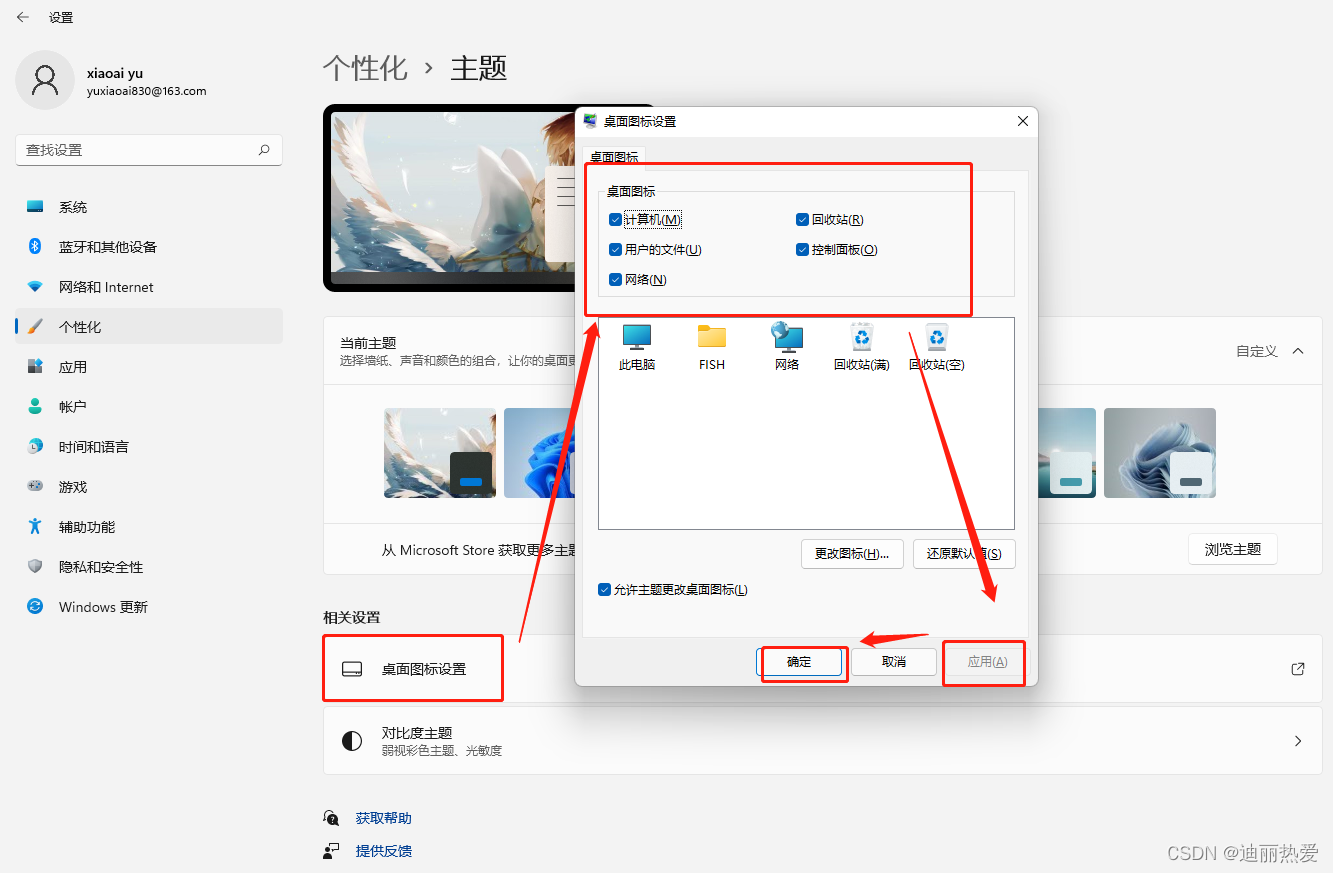This screenshot has height=873, width=1333.
Task: Click the 查找设置 search field
Action: [149, 150]
